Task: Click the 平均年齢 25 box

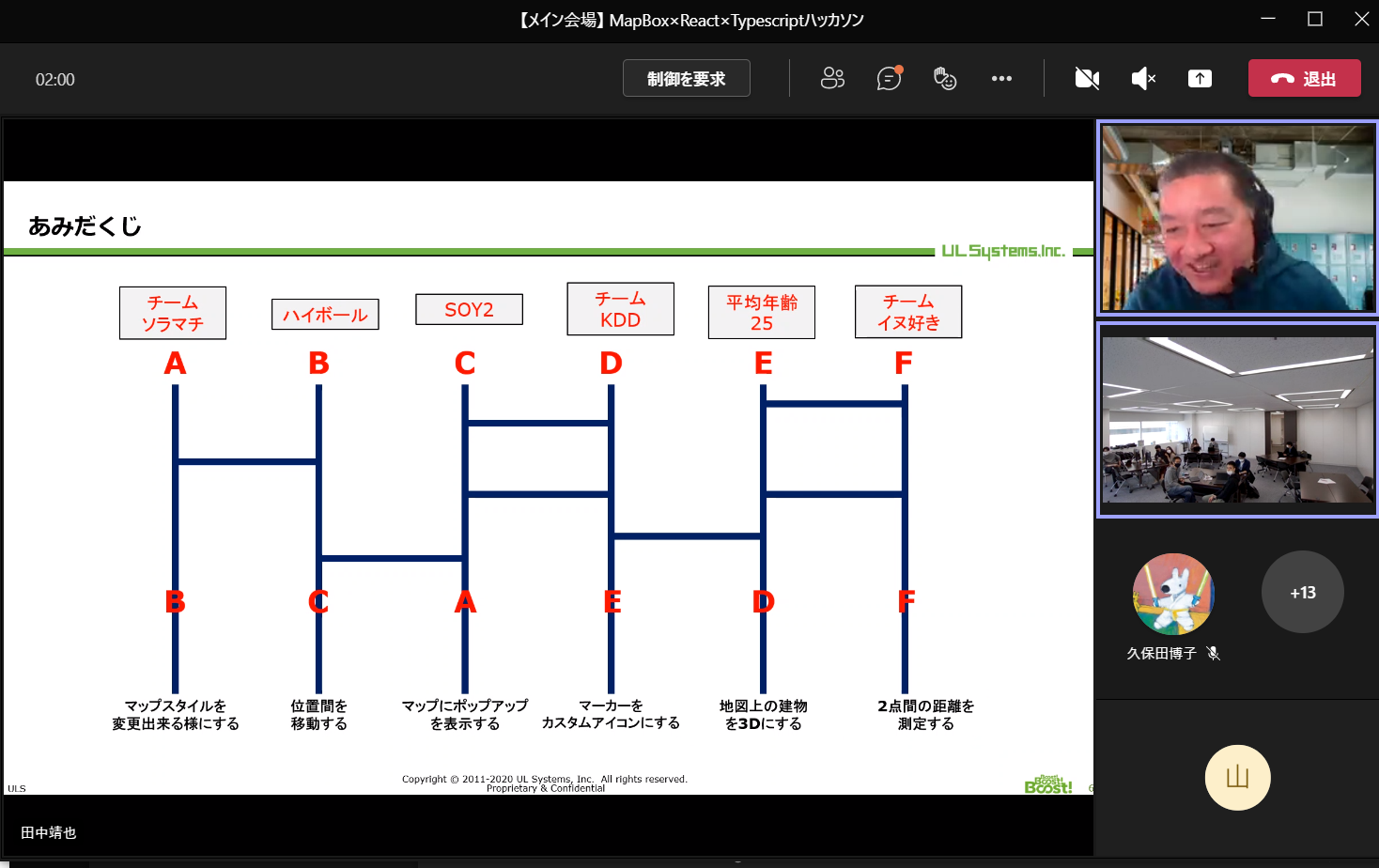Action: point(761,312)
